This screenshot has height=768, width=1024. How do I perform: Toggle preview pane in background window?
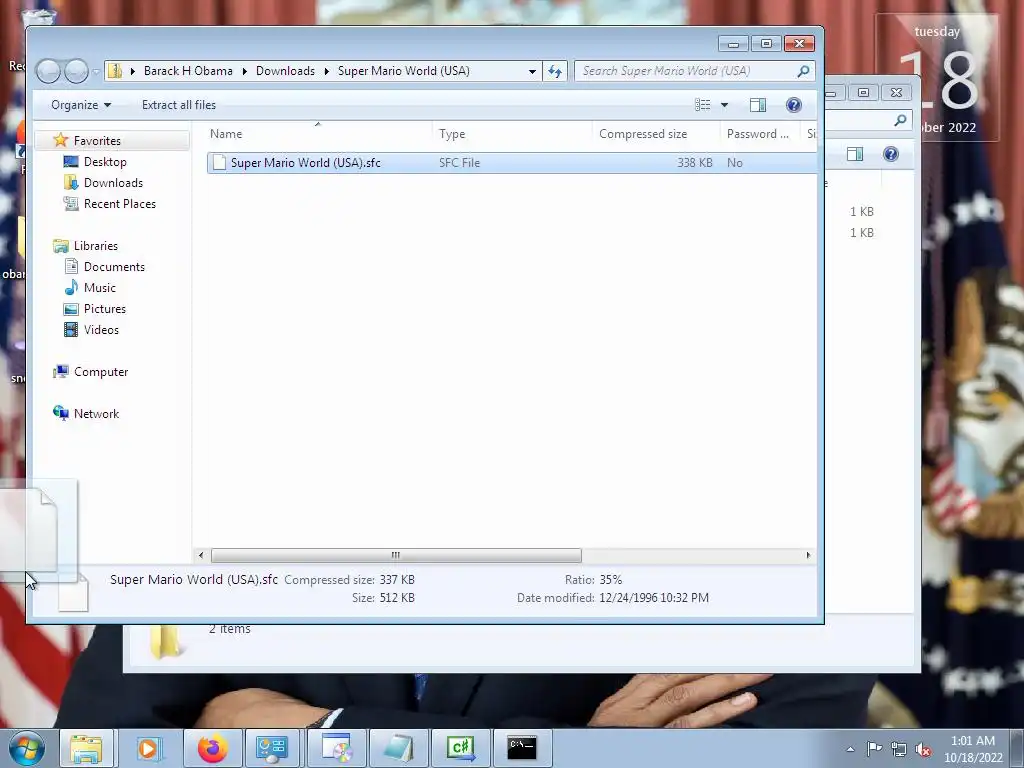[x=855, y=153]
